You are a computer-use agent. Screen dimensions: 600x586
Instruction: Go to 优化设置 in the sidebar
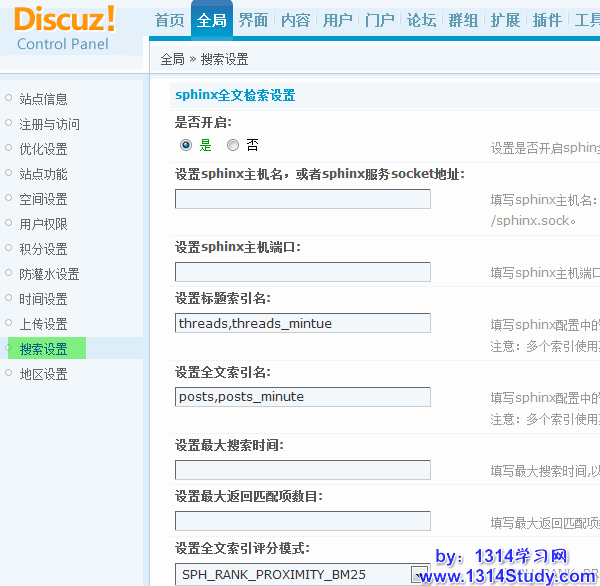point(44,149)
